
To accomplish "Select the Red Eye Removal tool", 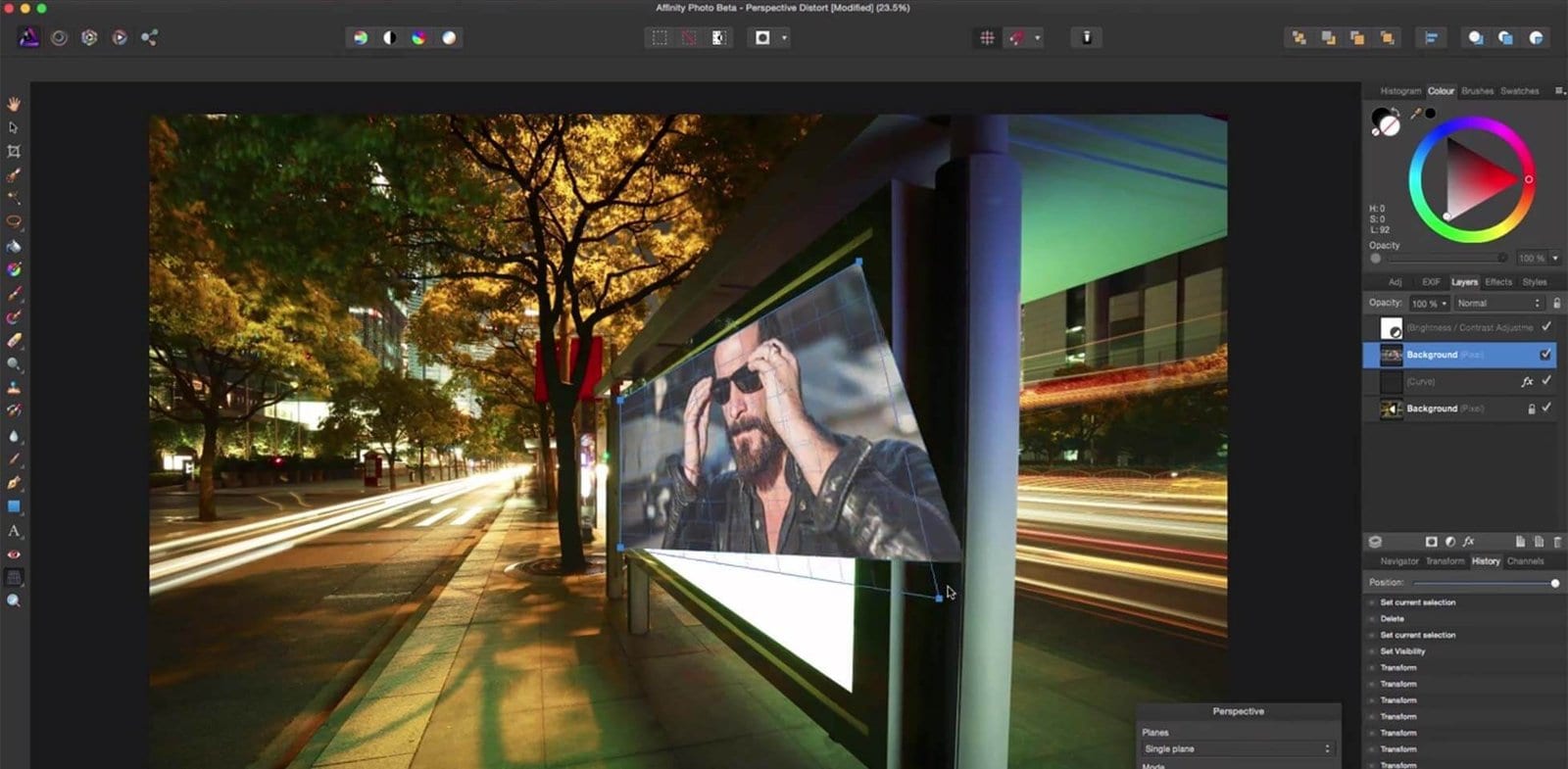I will point(14,554).
